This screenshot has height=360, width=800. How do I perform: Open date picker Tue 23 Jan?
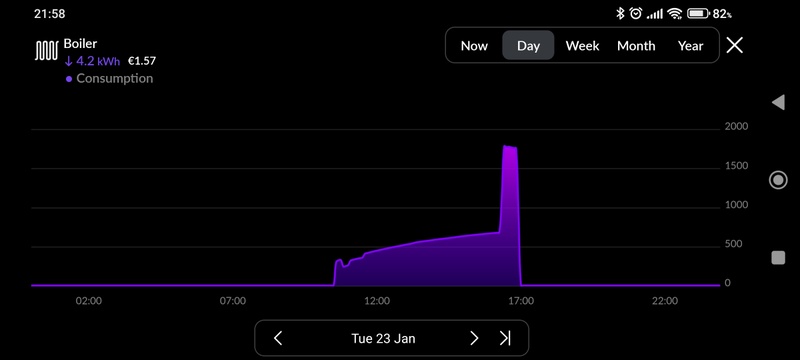[x=383, y=339]
